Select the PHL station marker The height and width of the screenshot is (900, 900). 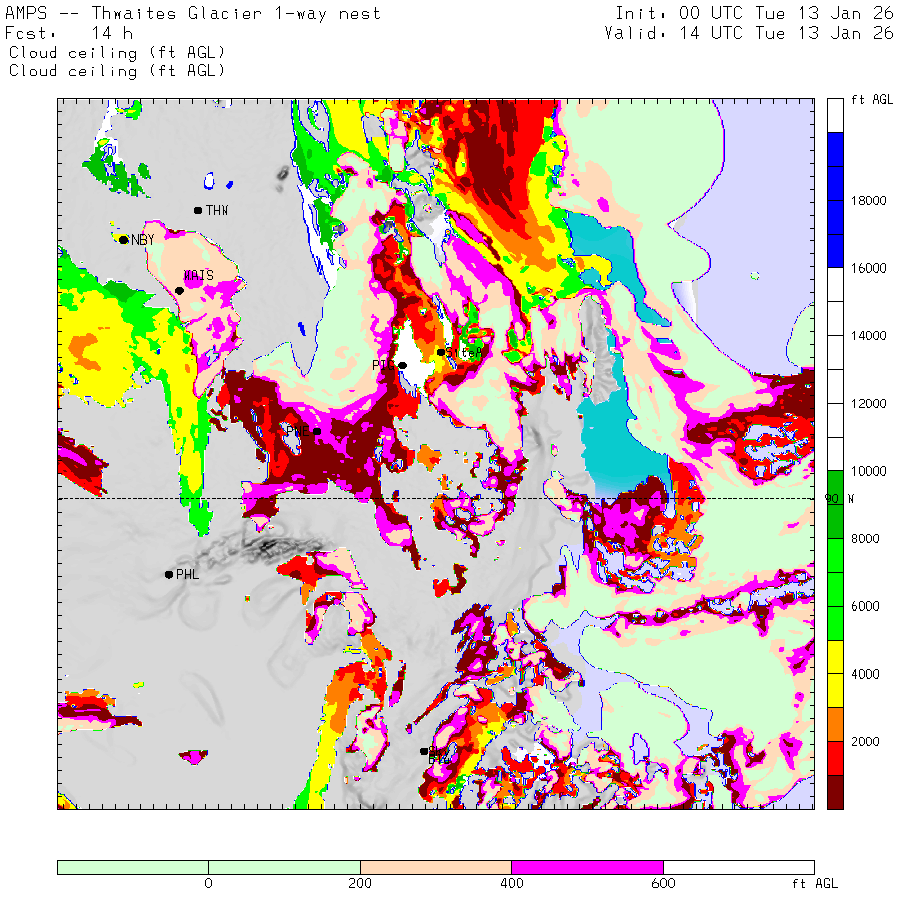[169, 574]
